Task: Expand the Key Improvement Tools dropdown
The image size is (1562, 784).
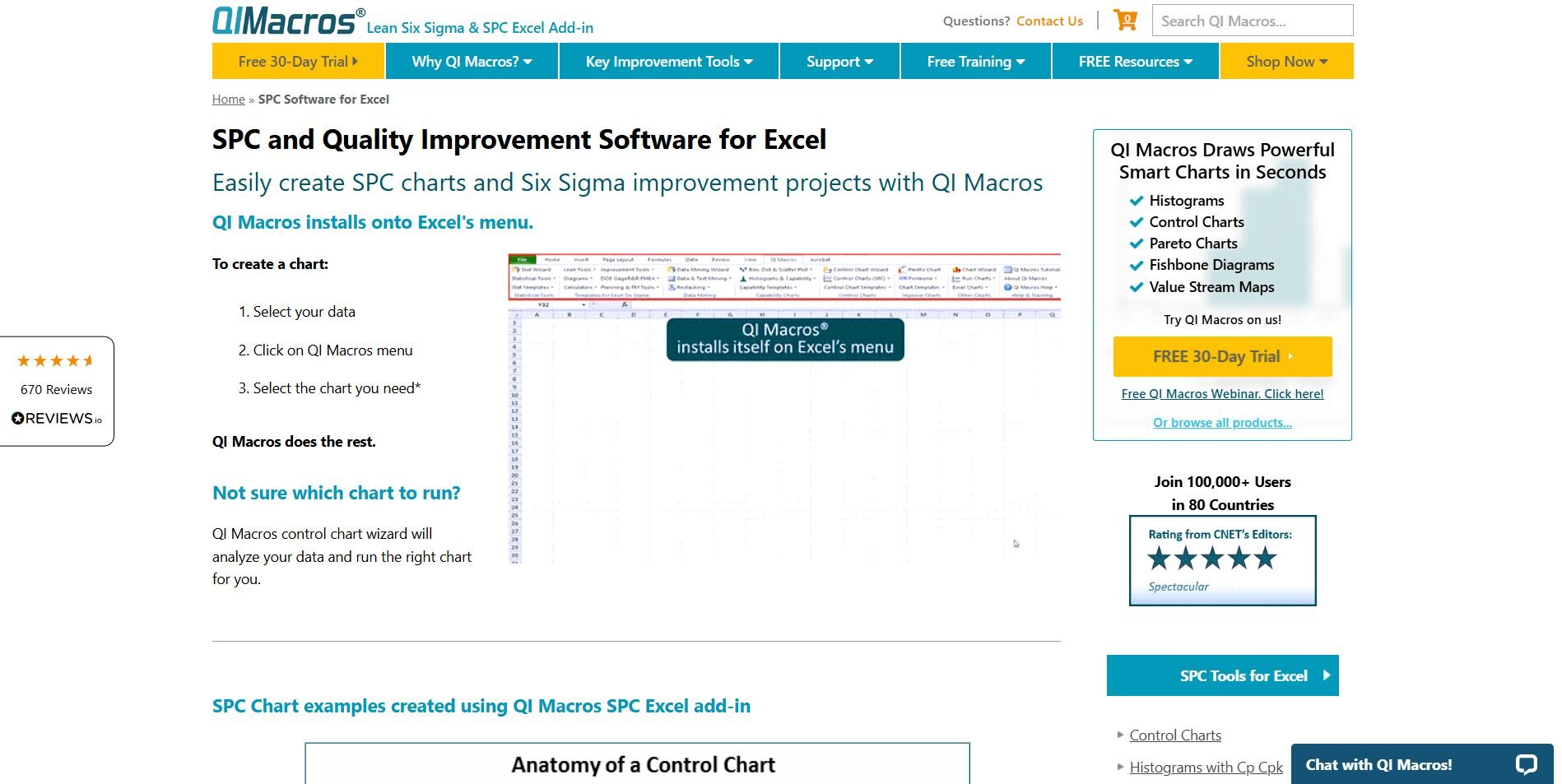Action: [668, 62]
